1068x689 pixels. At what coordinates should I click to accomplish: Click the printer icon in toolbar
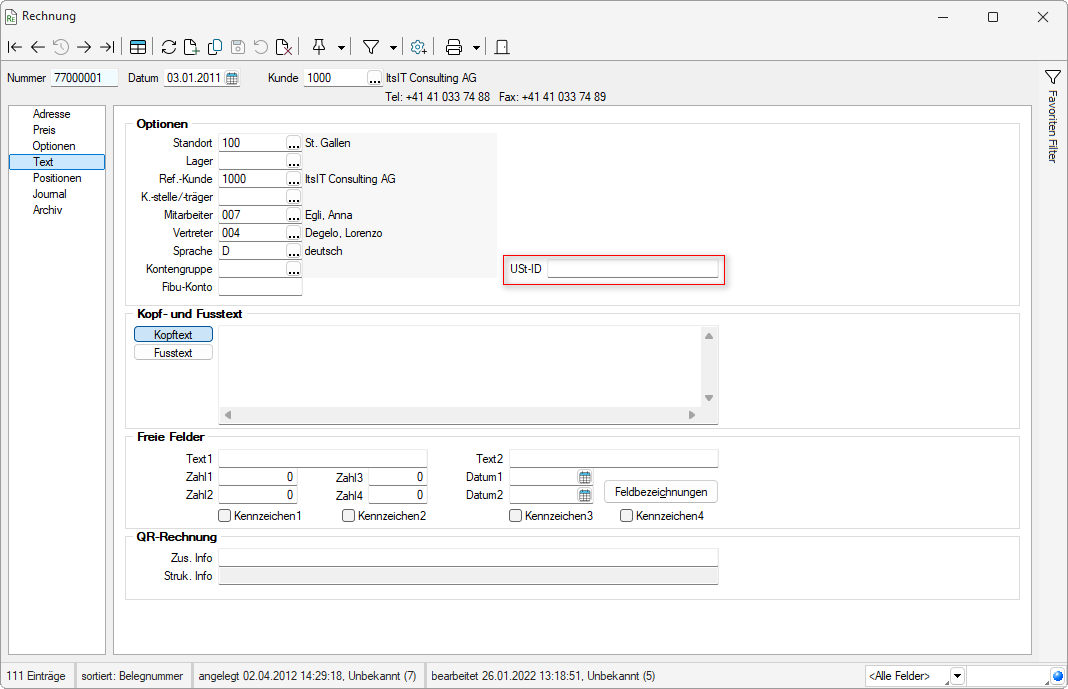point(454,47)
